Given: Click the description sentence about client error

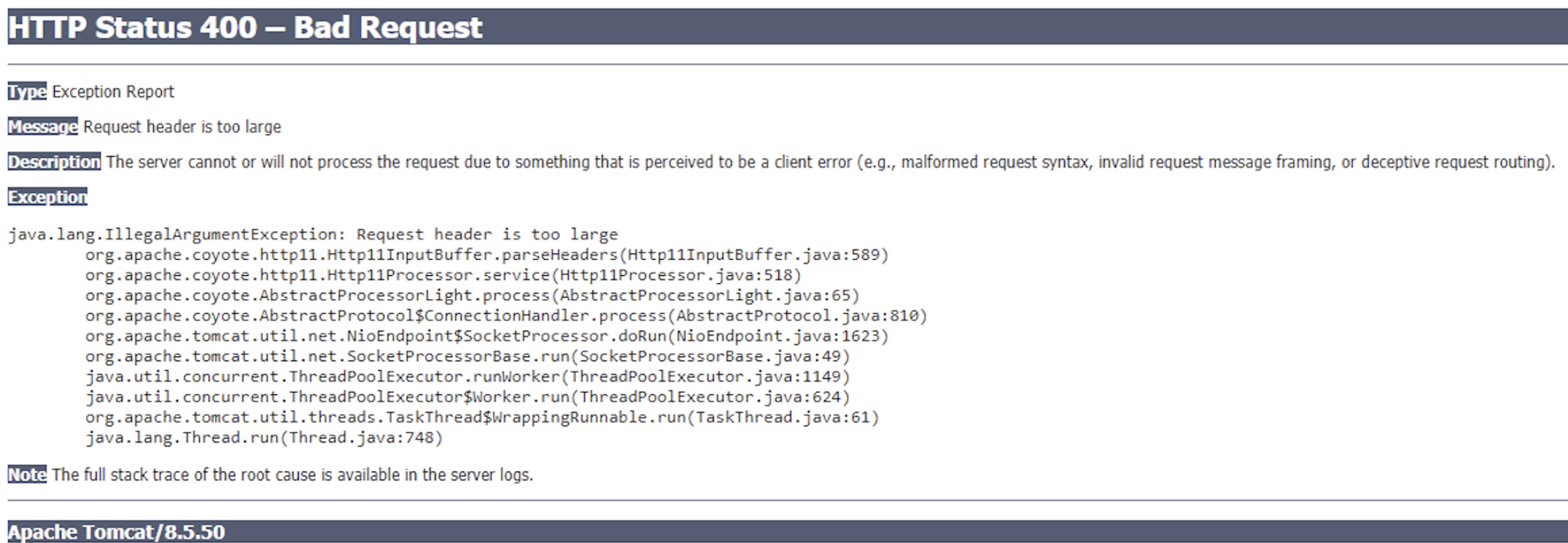Looking at the screenshot, I should [830, 161].
